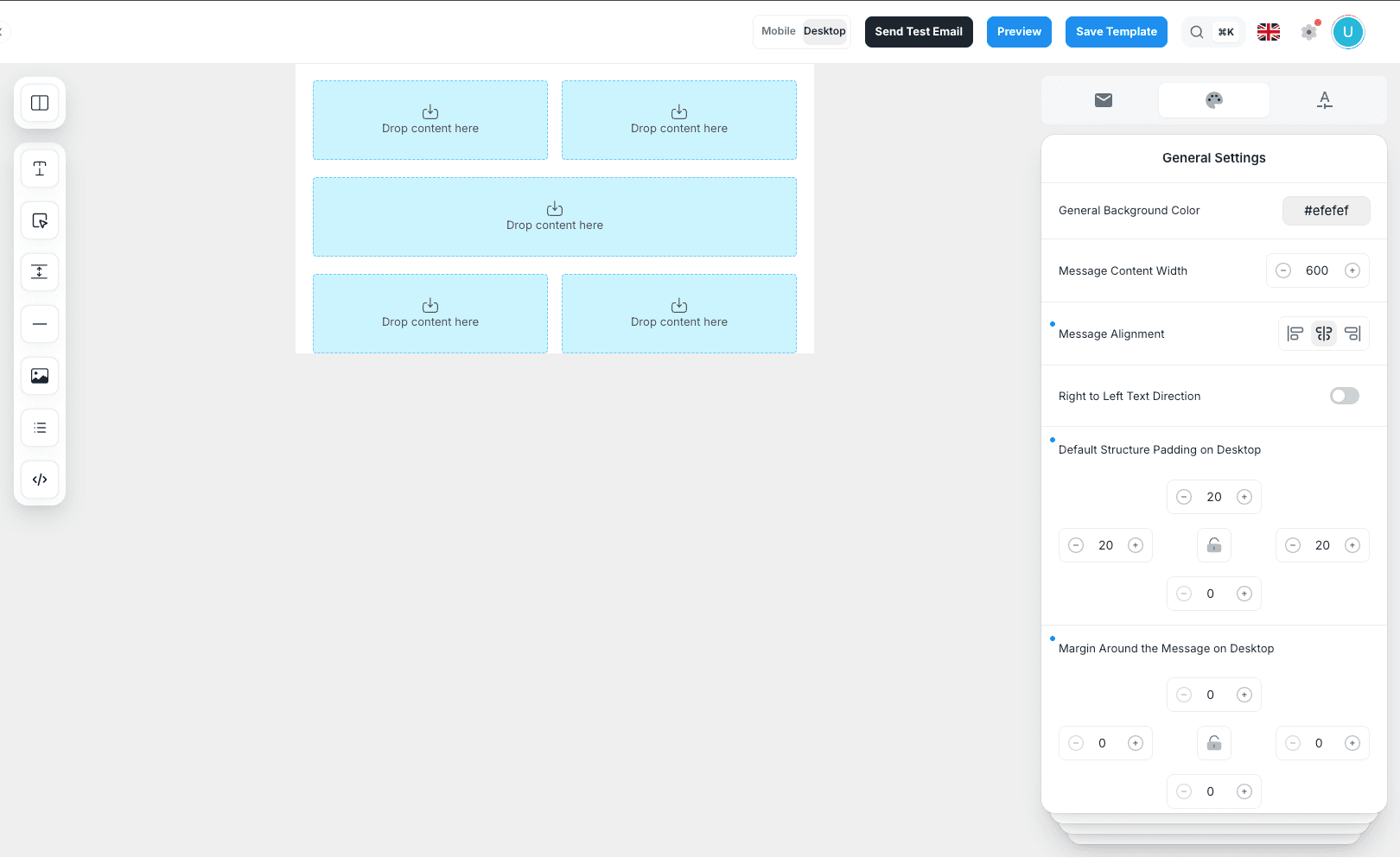Select the Button block tool

40,220
